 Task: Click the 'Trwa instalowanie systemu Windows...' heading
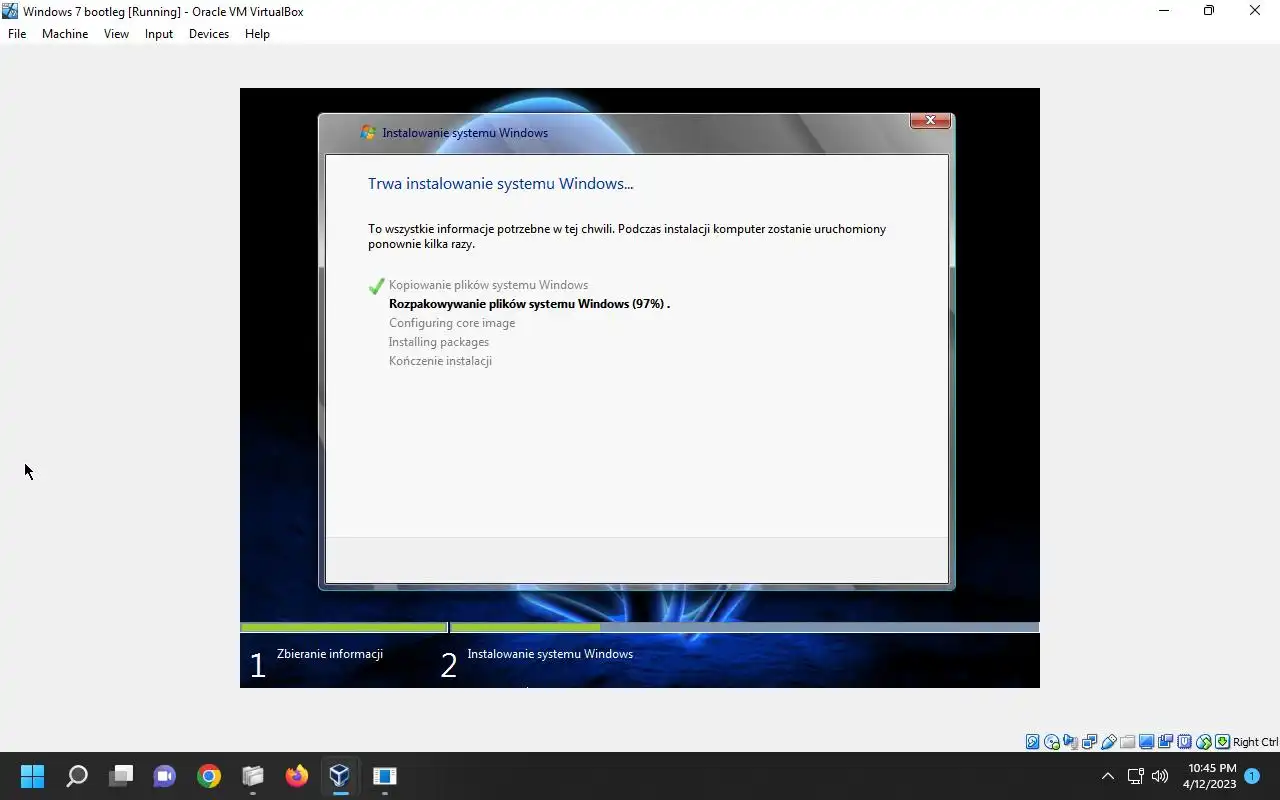pos(501,184)
